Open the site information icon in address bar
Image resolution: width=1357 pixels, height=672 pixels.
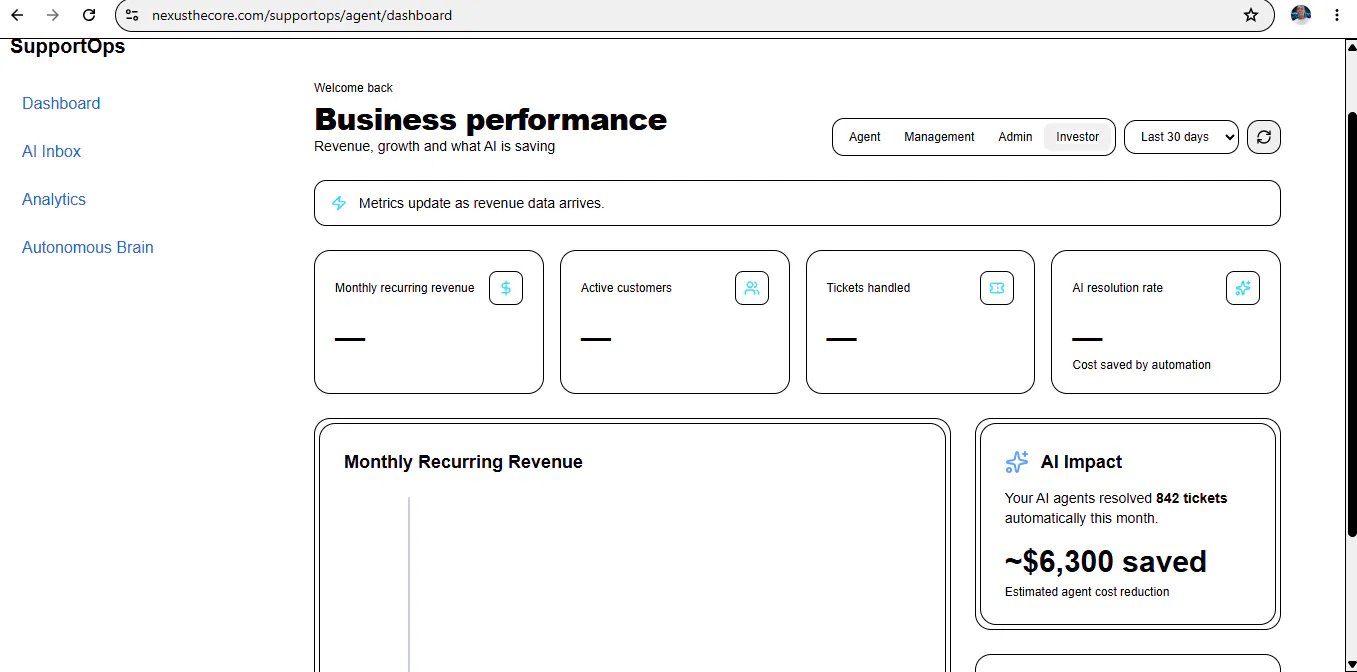pyautogui.click(x=132, y=15)
